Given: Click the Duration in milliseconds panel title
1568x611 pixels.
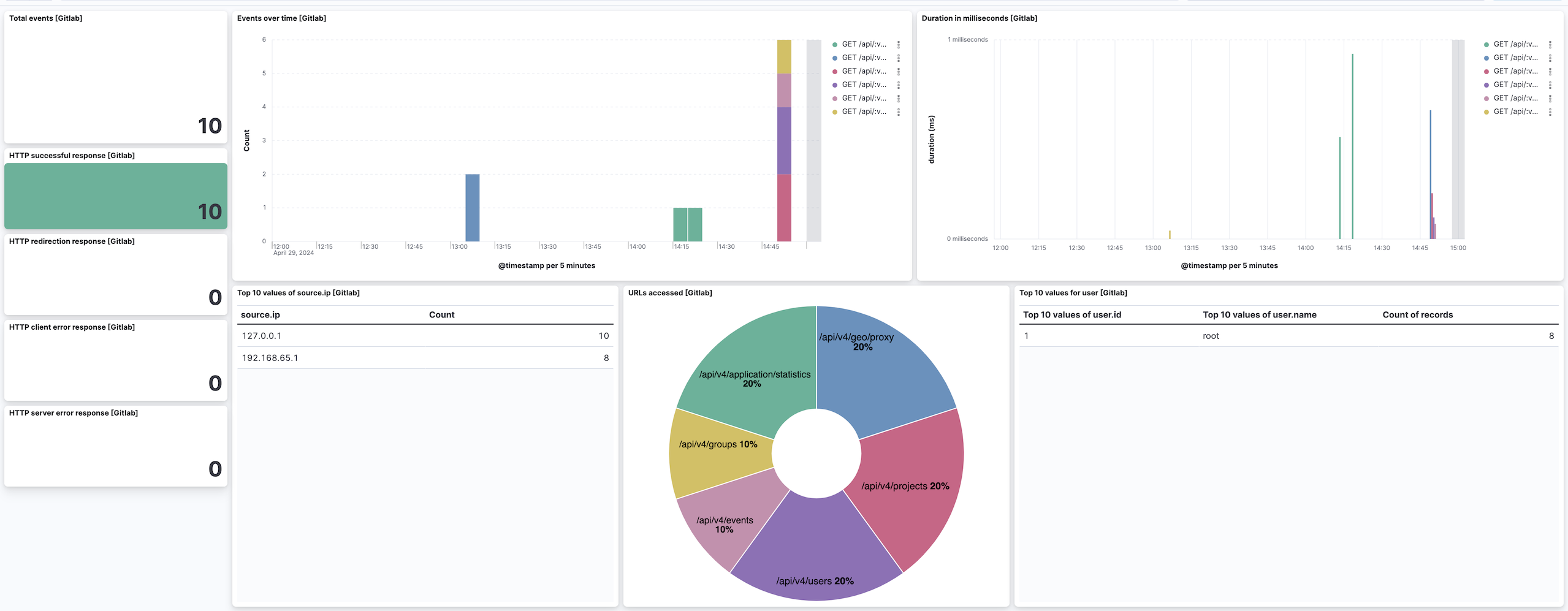Looking at the screenshot, I should [980, 18].
